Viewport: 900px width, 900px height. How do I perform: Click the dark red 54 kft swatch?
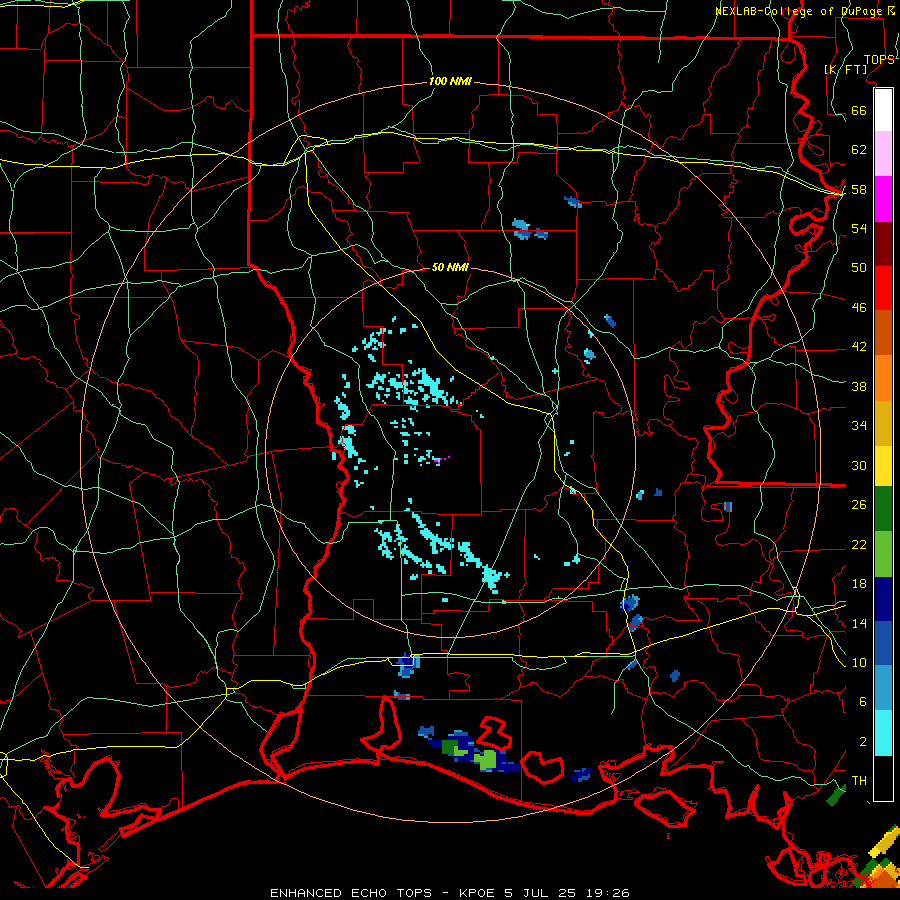click(883, 244)
